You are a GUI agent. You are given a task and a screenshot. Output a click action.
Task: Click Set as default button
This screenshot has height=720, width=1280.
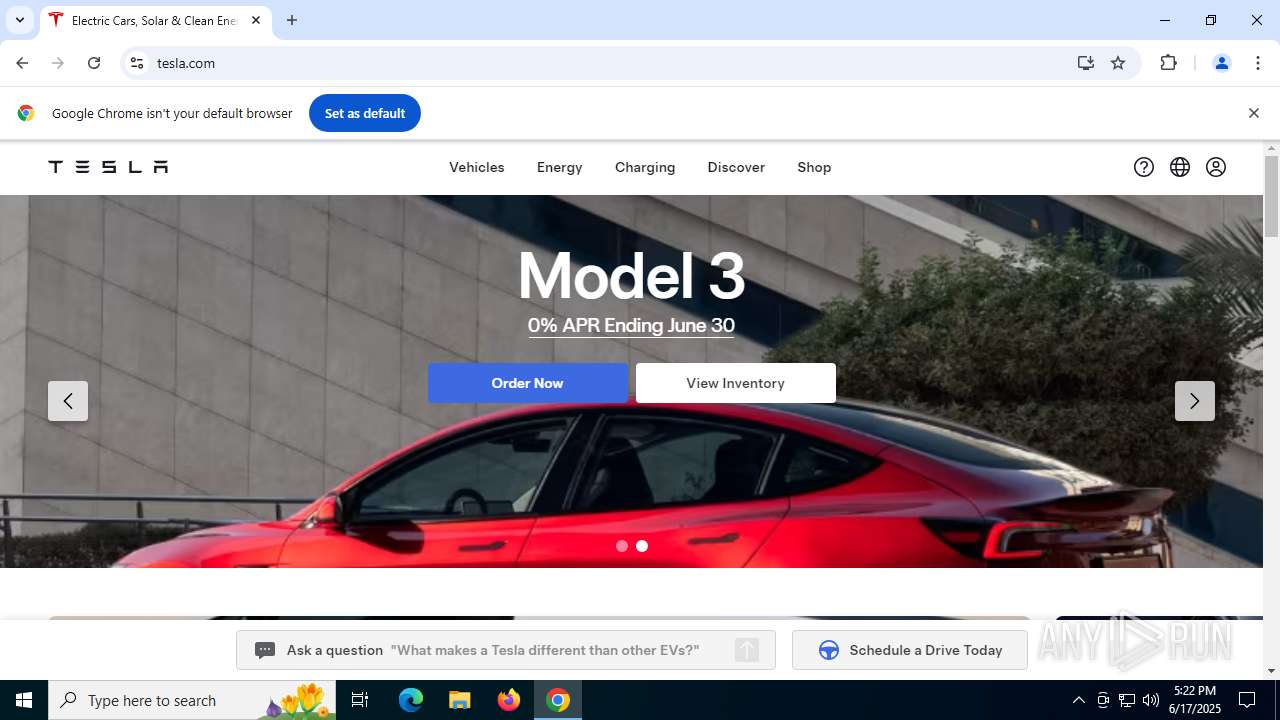(x=365, y=113)
